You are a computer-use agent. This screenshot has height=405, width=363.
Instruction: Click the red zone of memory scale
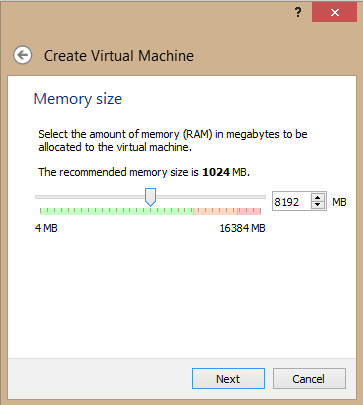pyautogui.click(x=249, y=211)
